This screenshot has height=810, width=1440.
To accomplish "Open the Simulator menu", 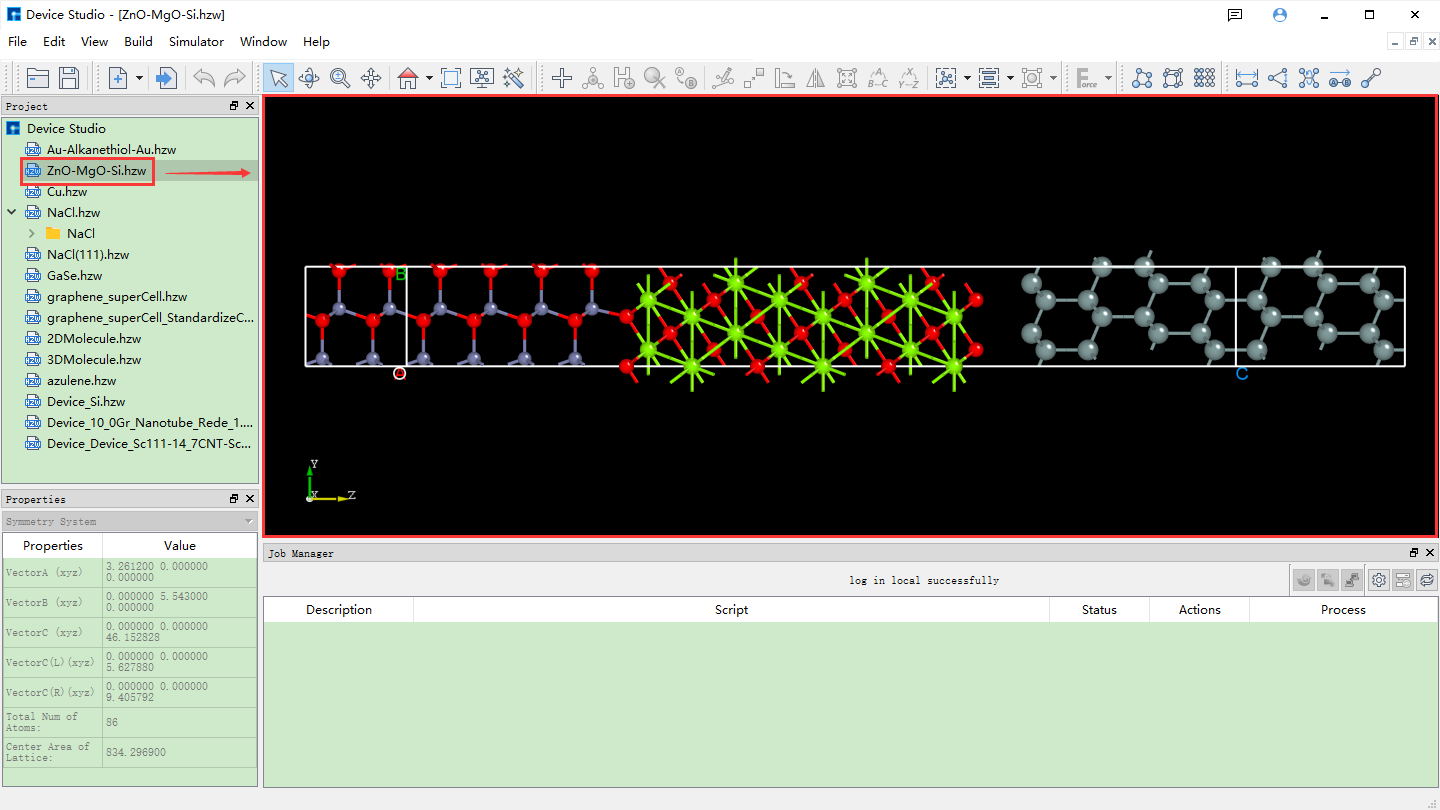I will tap(196, 42).
